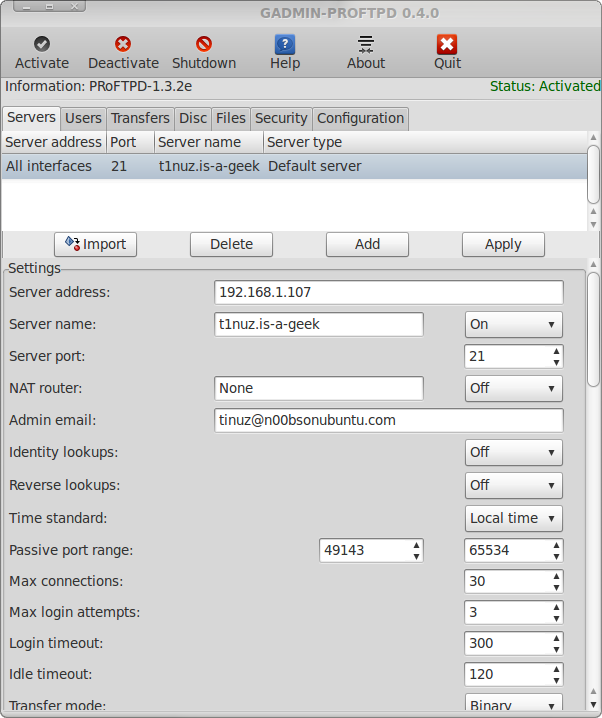This screenshot has width=602, height=718.
Task: Open the Transfers tab
Action: pos(140,119)
